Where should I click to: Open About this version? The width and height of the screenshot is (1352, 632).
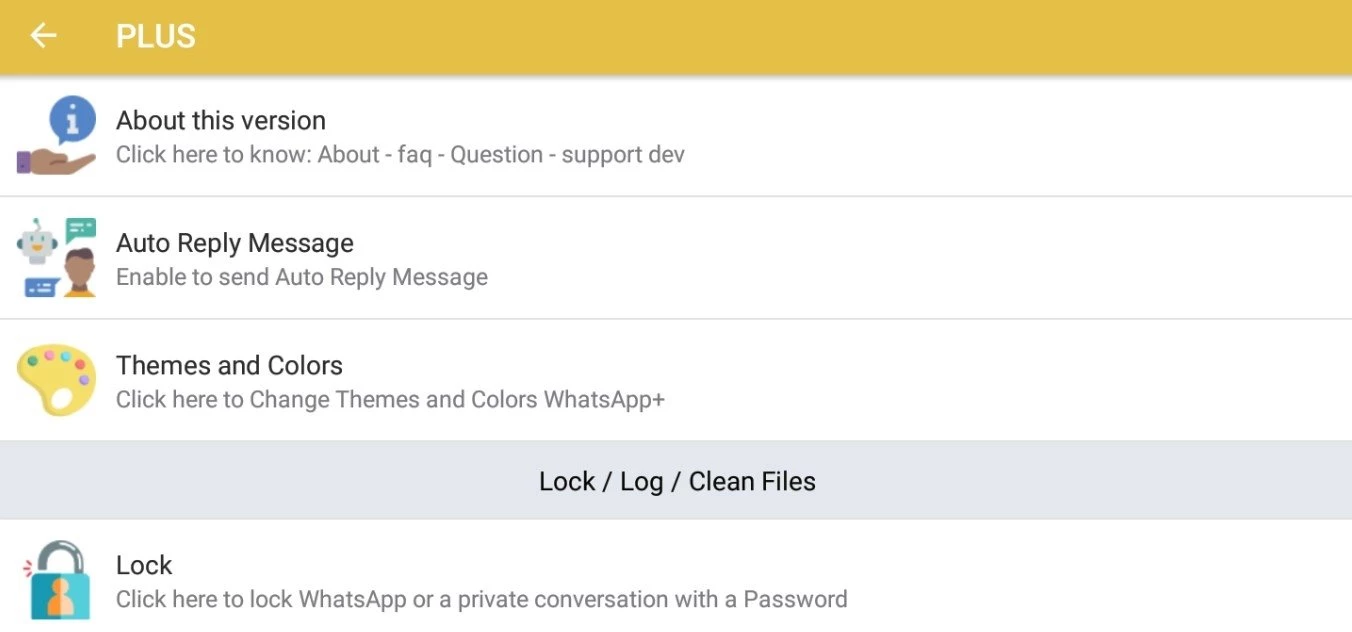pos(221,120)
